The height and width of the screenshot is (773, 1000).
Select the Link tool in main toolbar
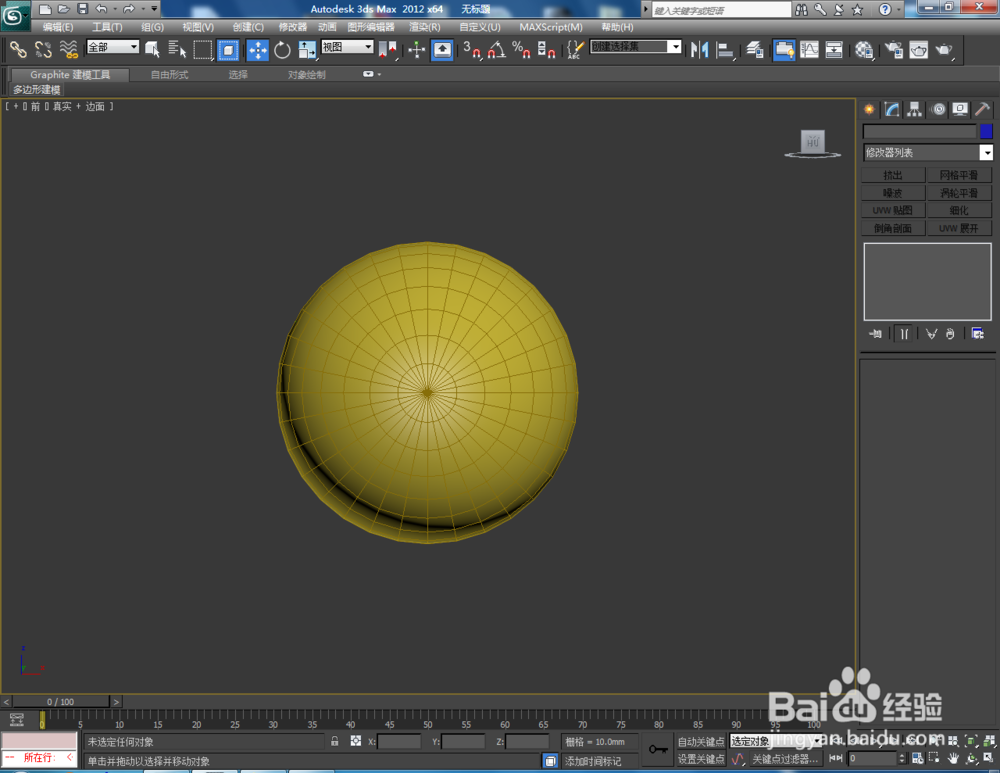pyautogui.click(x=18, y=49)
